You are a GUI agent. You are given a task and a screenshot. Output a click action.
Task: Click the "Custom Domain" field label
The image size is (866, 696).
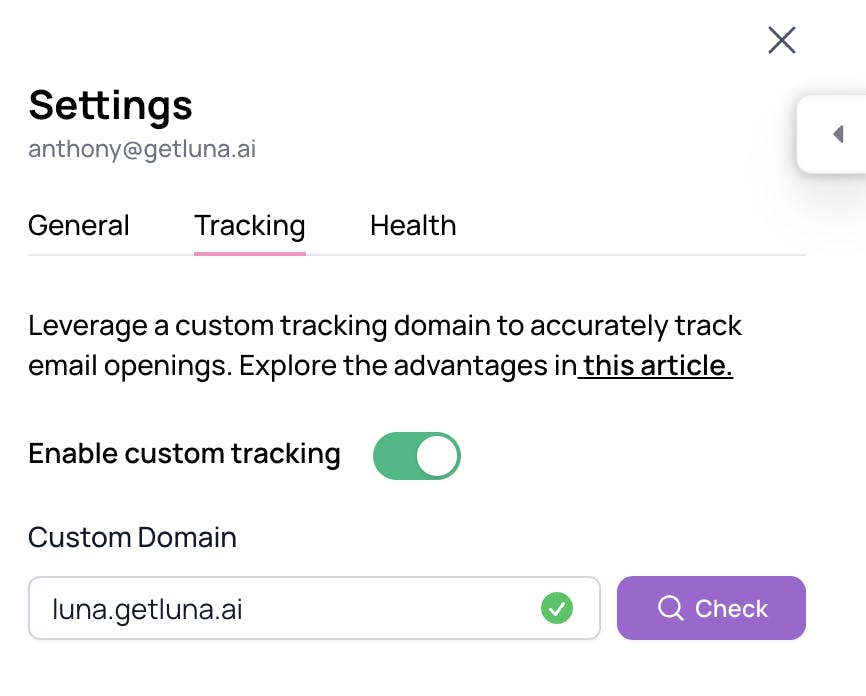coord(132,538)
